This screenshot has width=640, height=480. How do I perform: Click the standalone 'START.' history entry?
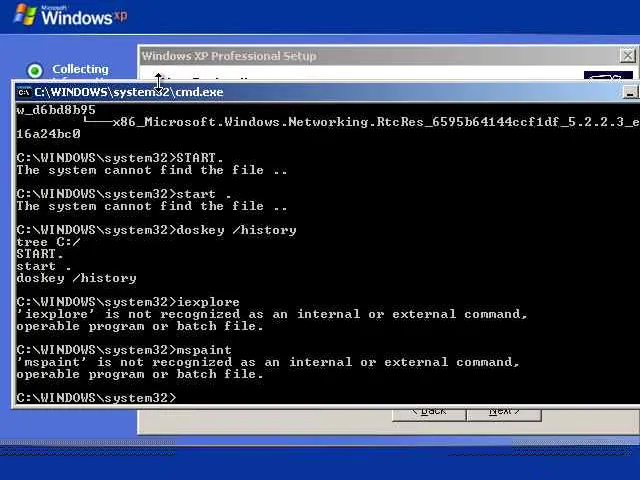tap(40, 254)
